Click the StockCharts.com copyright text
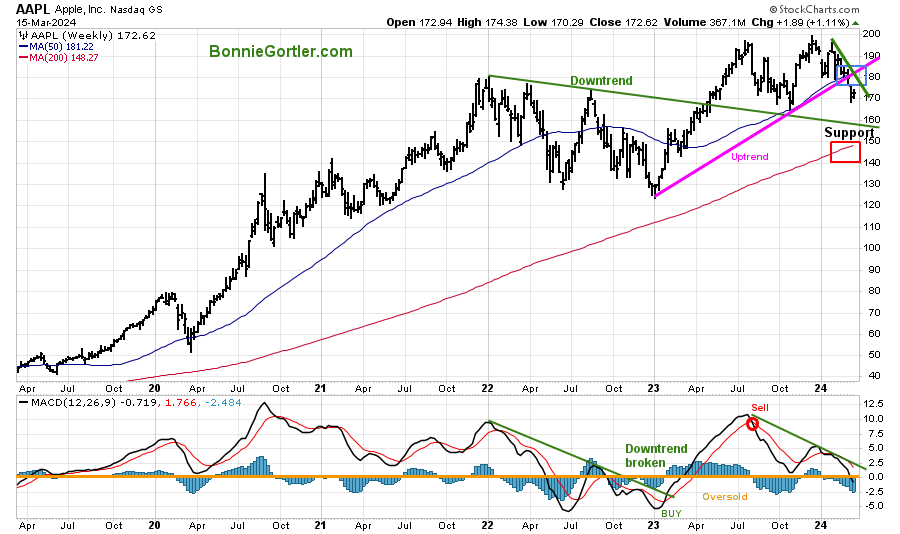Image resolution: width=900 pixels, height=534 pixels. 814,9
